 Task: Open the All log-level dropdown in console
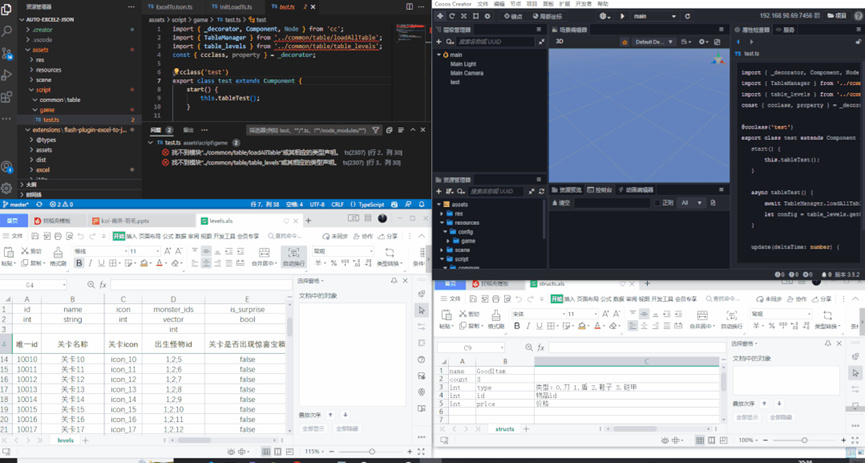(x=690, y=203)
